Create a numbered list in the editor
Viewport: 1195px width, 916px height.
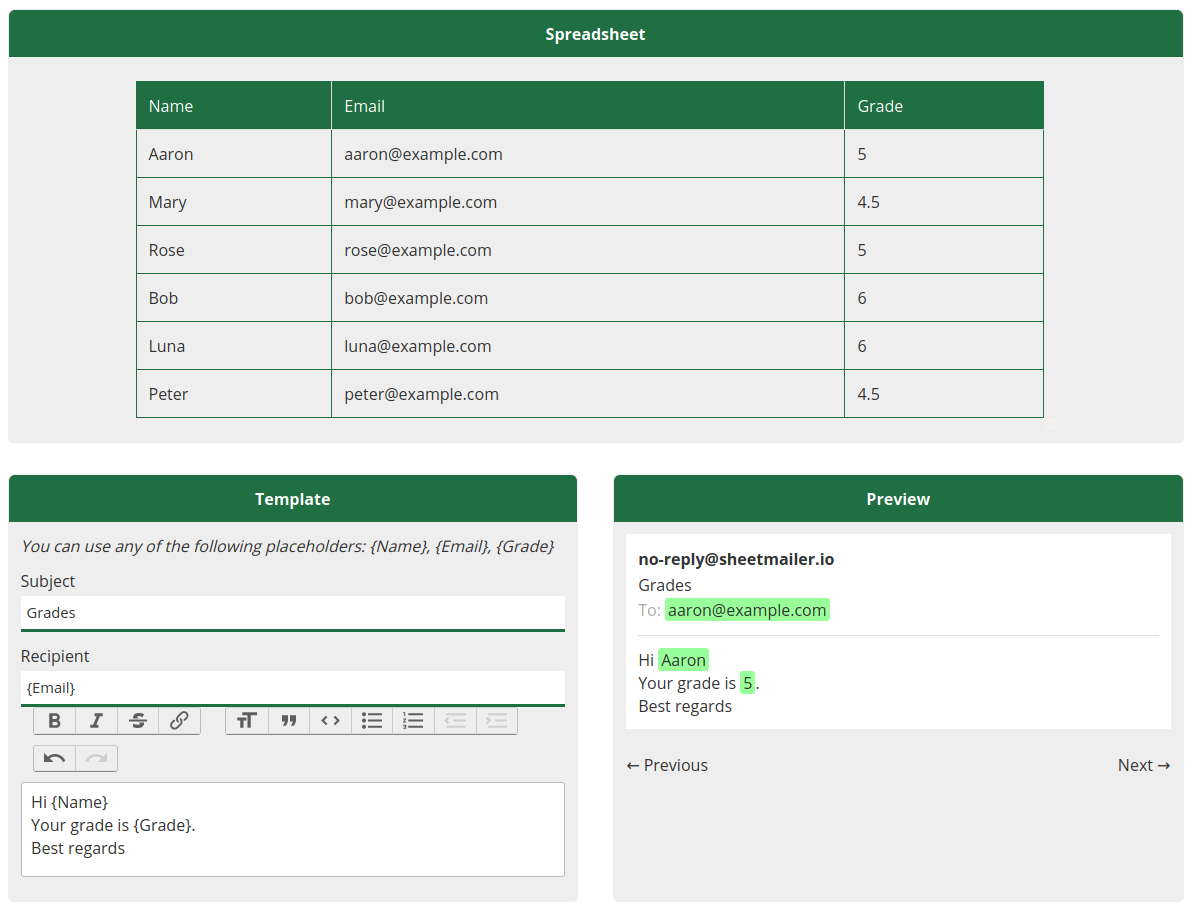click(413, 721)
